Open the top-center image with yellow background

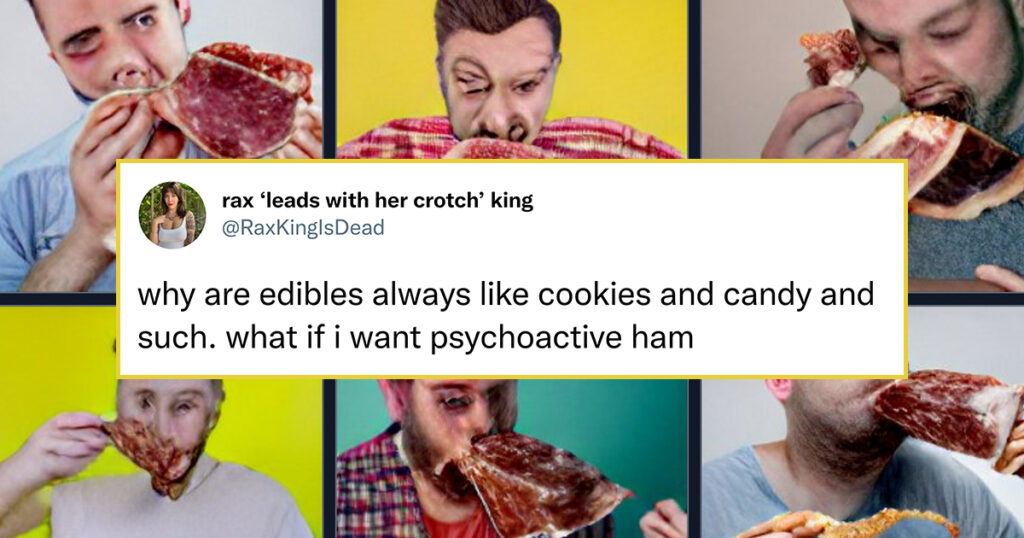pyautogui.click(x=512, y=79)
